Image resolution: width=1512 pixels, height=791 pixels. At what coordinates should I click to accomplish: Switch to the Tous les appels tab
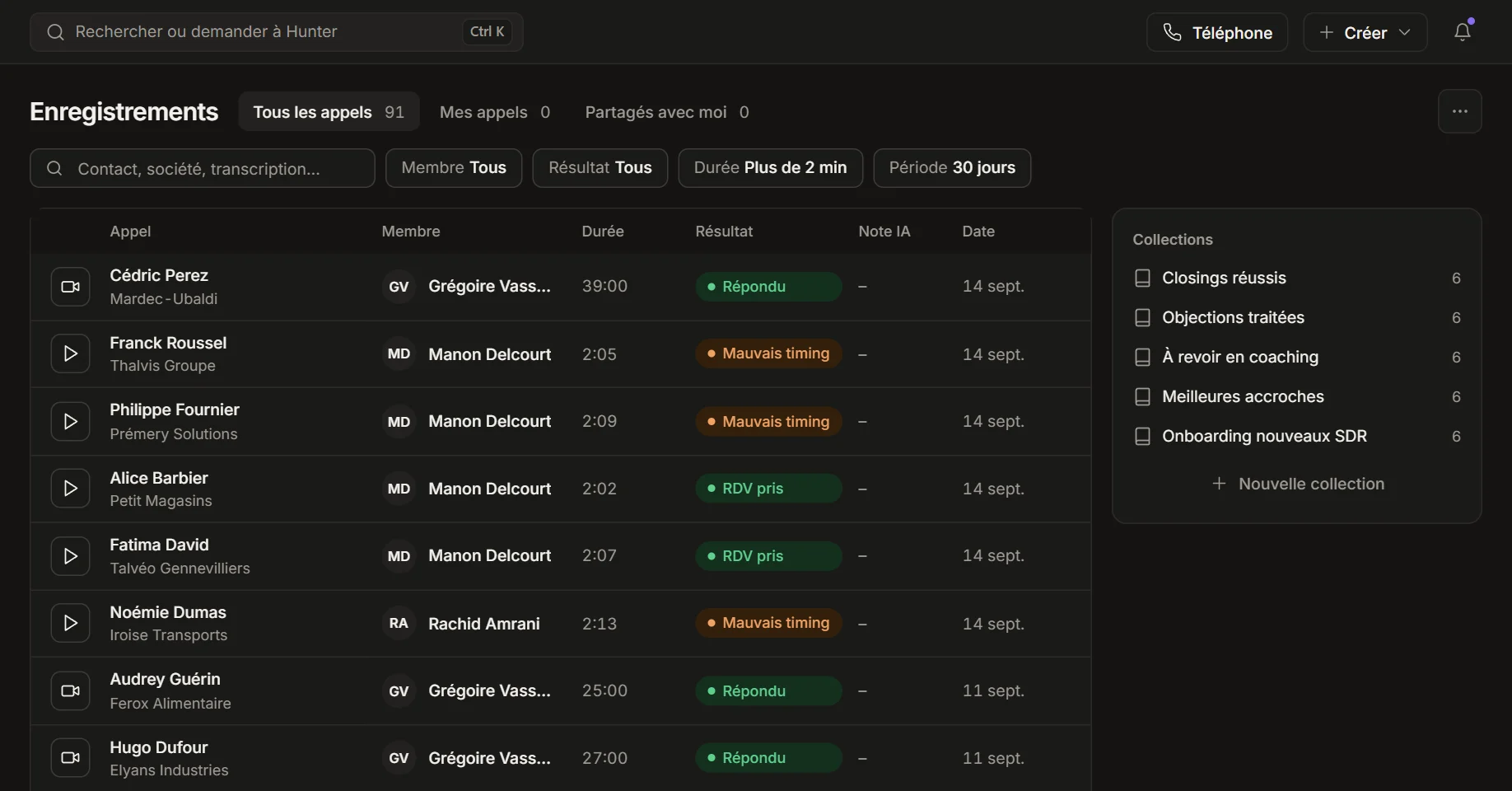[x=329, y=112]
